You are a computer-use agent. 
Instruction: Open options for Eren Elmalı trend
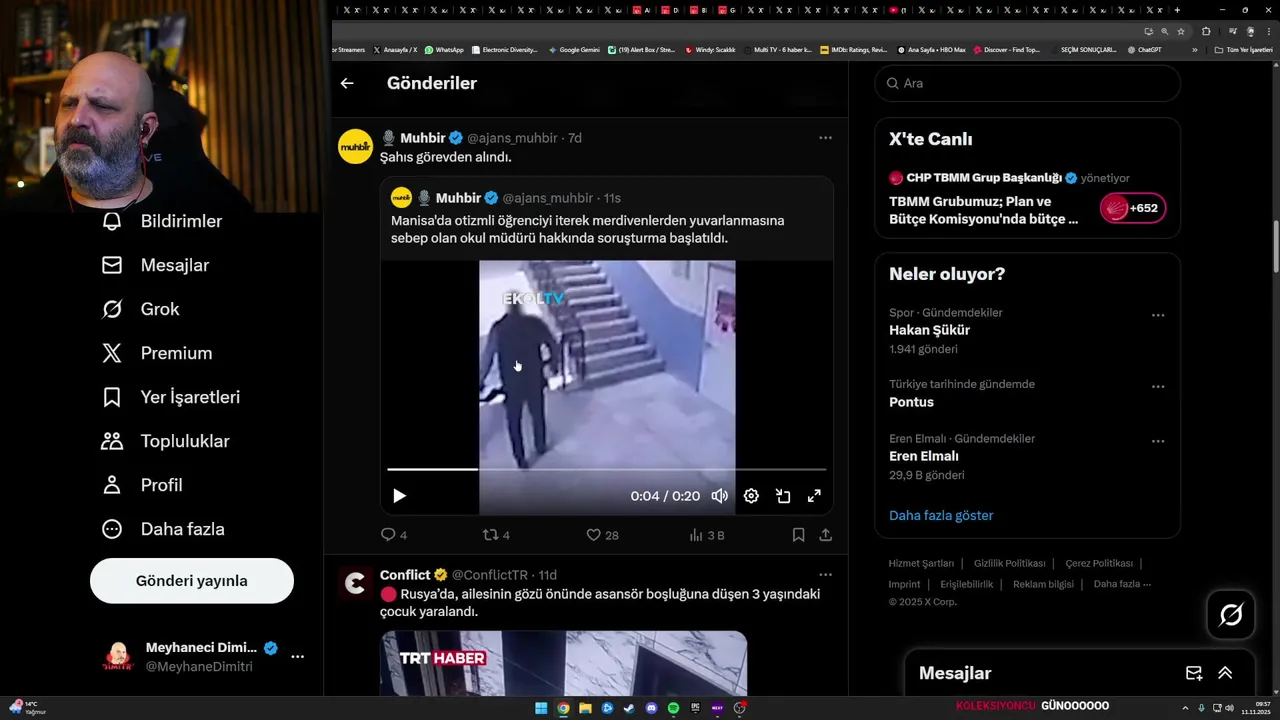click(x=1158, y=441)
